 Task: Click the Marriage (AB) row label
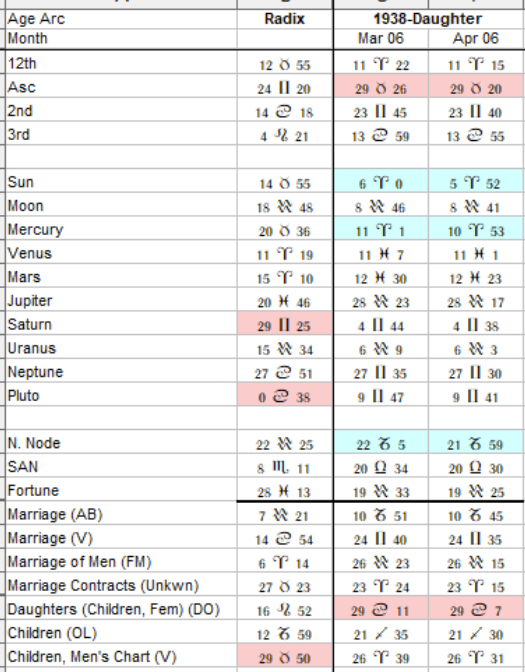[x=55, y=514]
